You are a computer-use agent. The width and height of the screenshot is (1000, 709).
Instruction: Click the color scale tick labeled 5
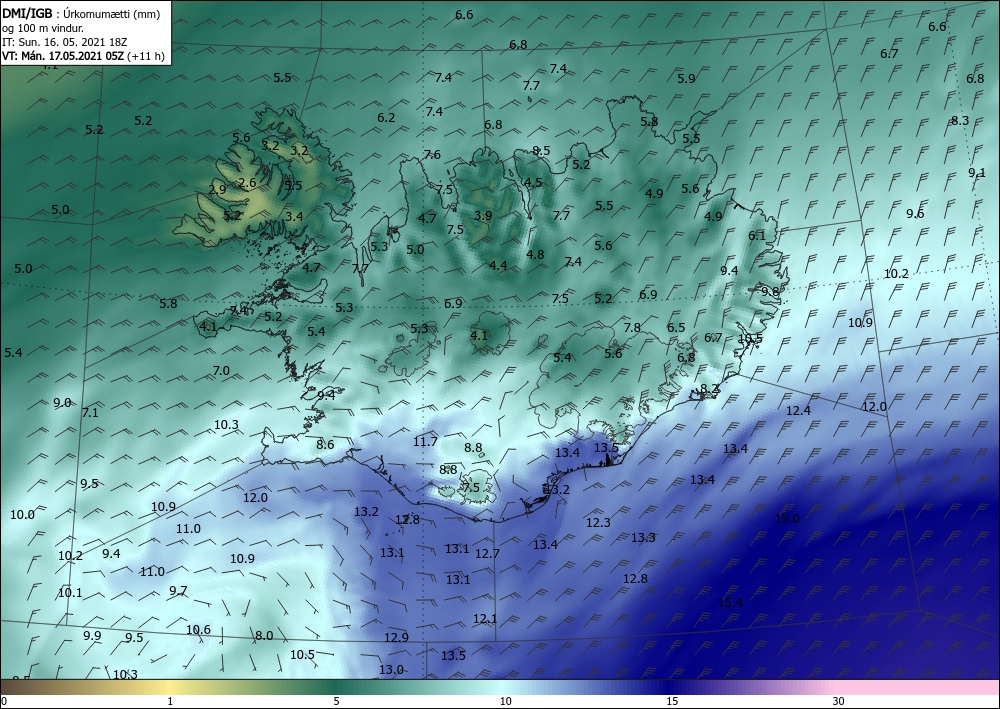336,701
